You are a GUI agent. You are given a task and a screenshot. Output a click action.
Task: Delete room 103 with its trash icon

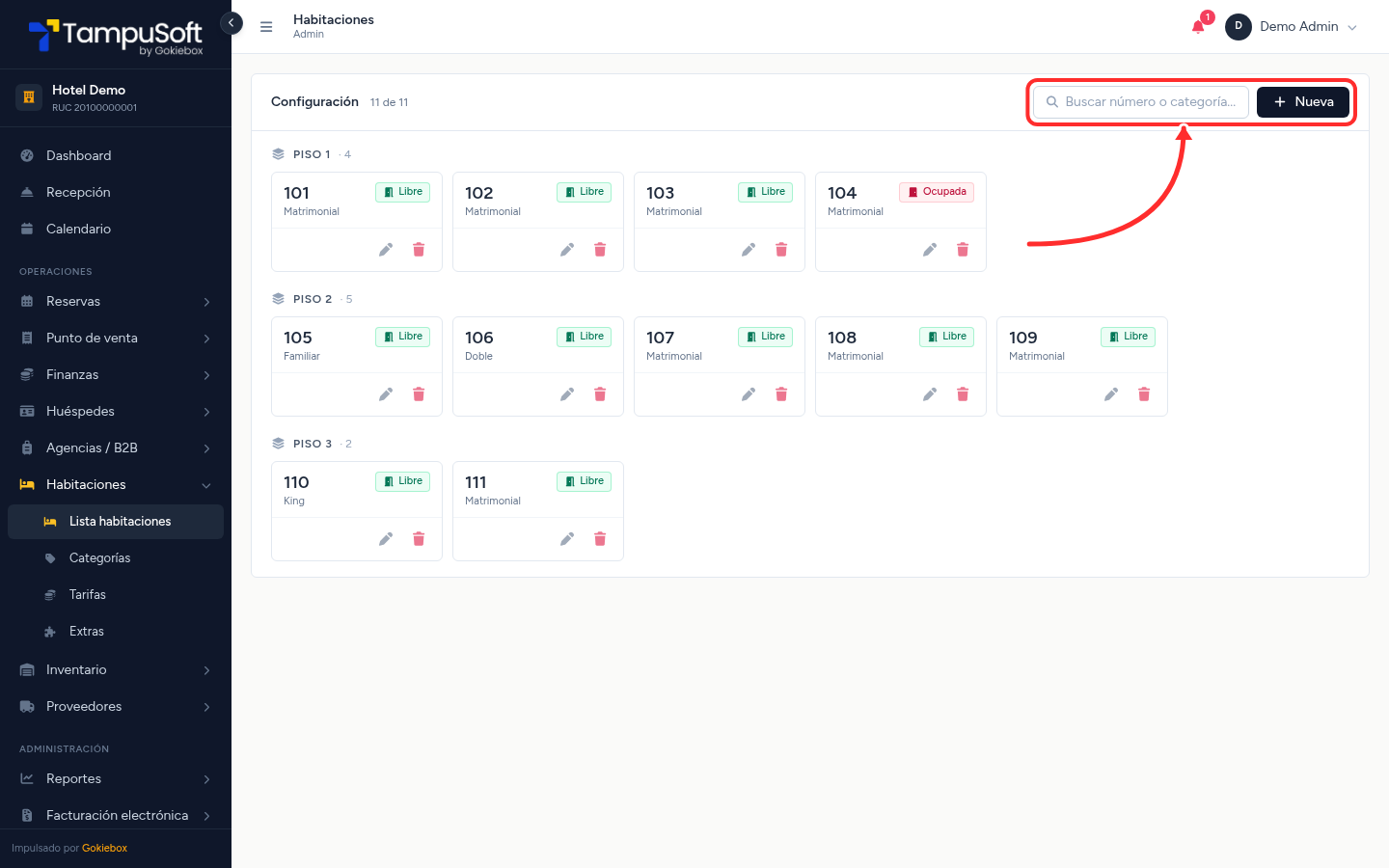(781, 250)
